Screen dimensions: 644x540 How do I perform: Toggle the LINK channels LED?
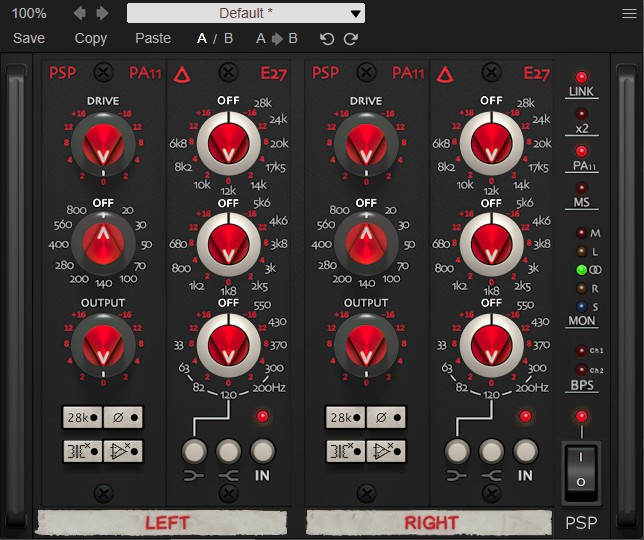click(581, 77)
